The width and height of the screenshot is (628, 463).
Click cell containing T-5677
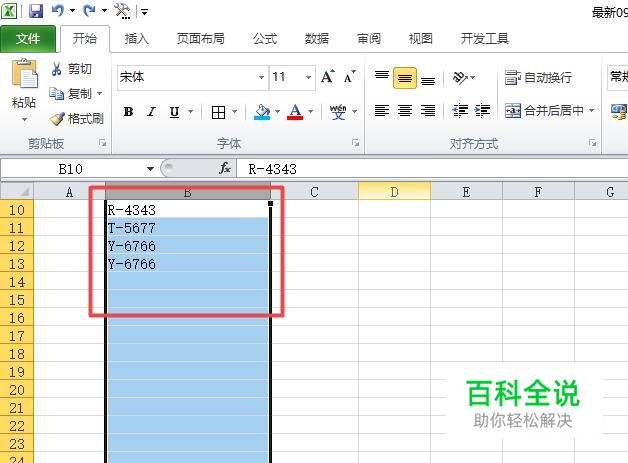tap(187, 228)
